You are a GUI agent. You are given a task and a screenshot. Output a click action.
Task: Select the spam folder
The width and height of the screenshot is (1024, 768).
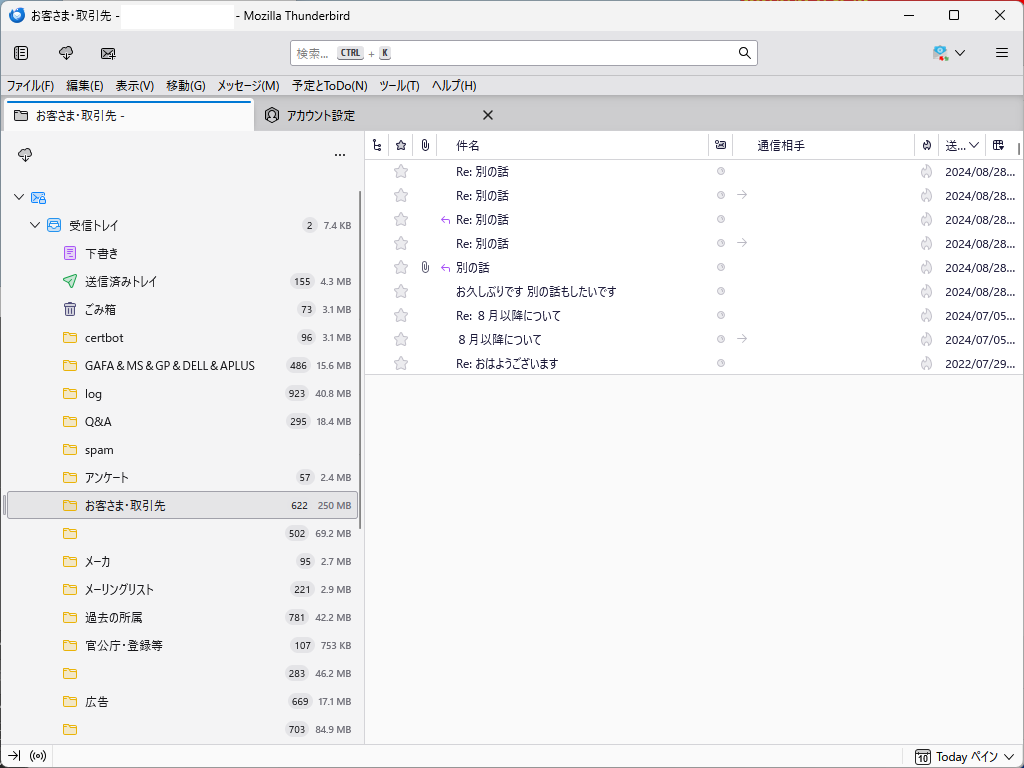tap(183, 449)
